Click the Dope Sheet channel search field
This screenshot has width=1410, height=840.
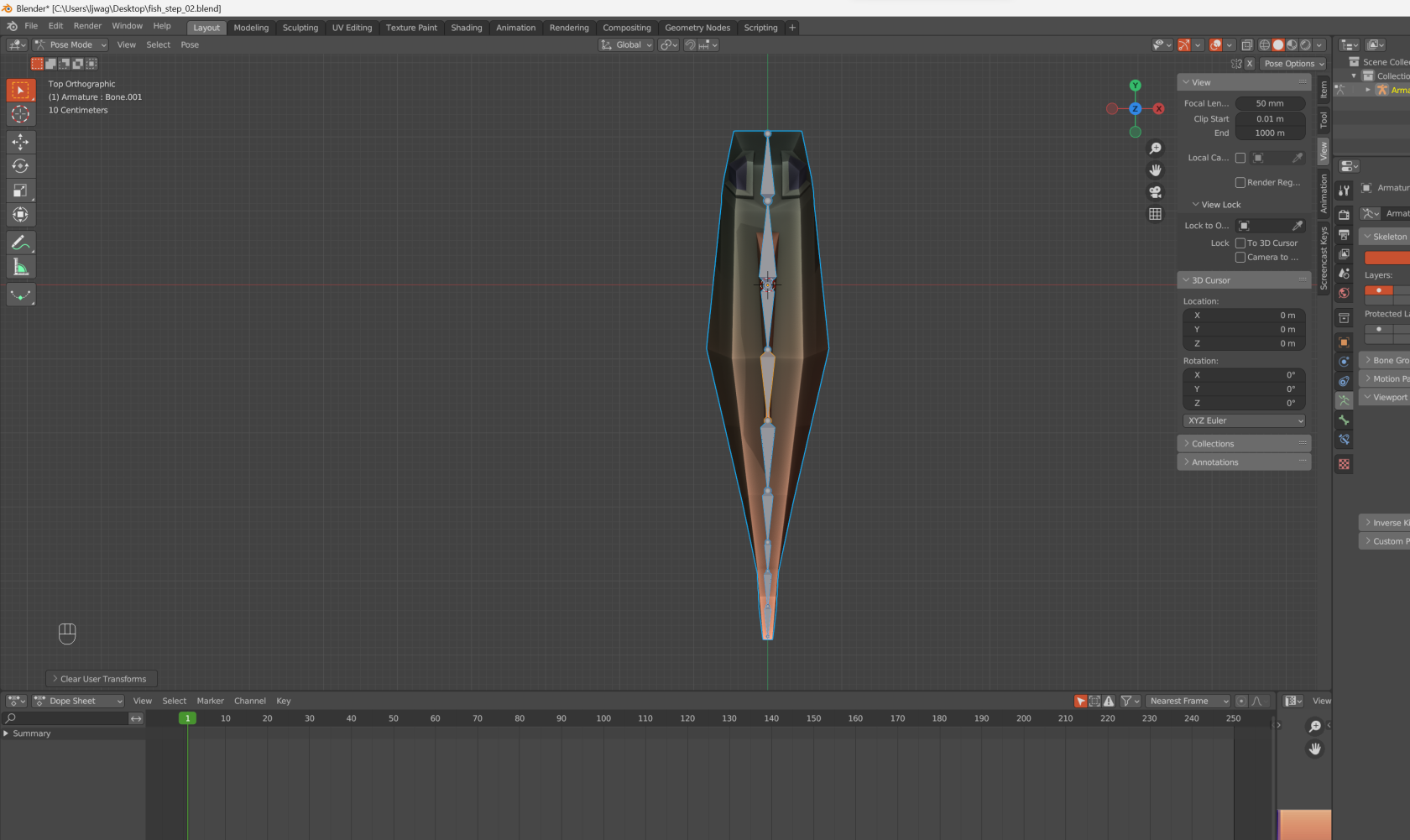click(65, 719)
